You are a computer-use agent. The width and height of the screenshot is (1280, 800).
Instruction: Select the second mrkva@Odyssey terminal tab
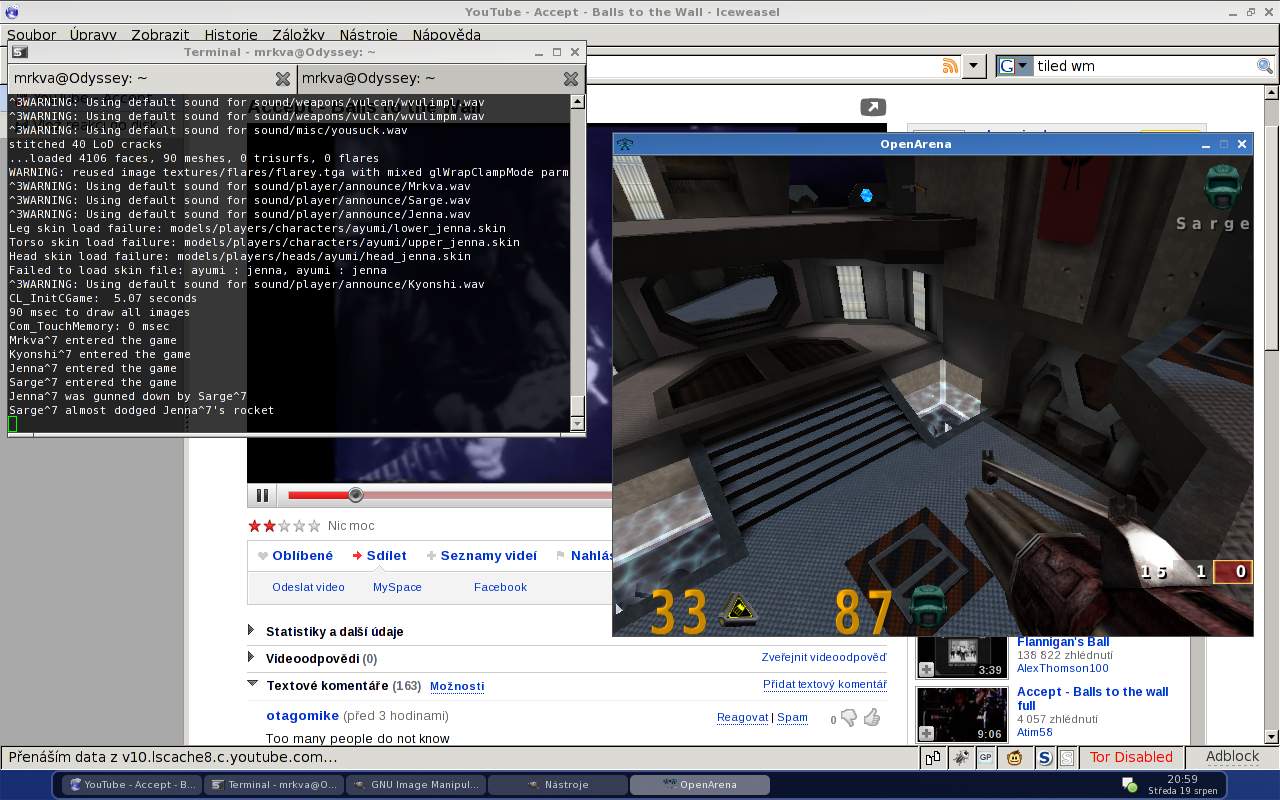(x=439, y=78)
